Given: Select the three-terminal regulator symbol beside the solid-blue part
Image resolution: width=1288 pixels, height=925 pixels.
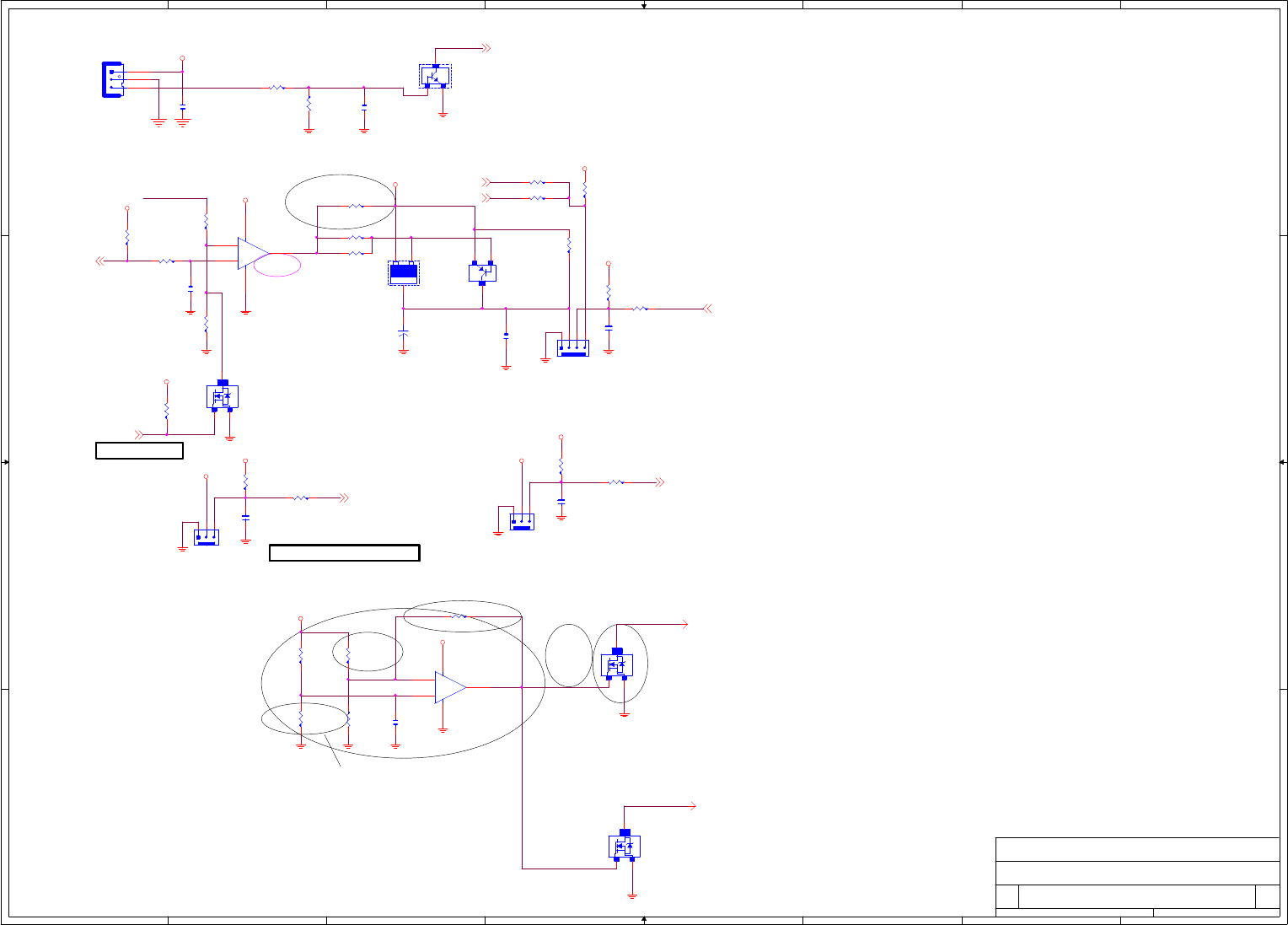Looking at the screenshot, I should 482,273.
